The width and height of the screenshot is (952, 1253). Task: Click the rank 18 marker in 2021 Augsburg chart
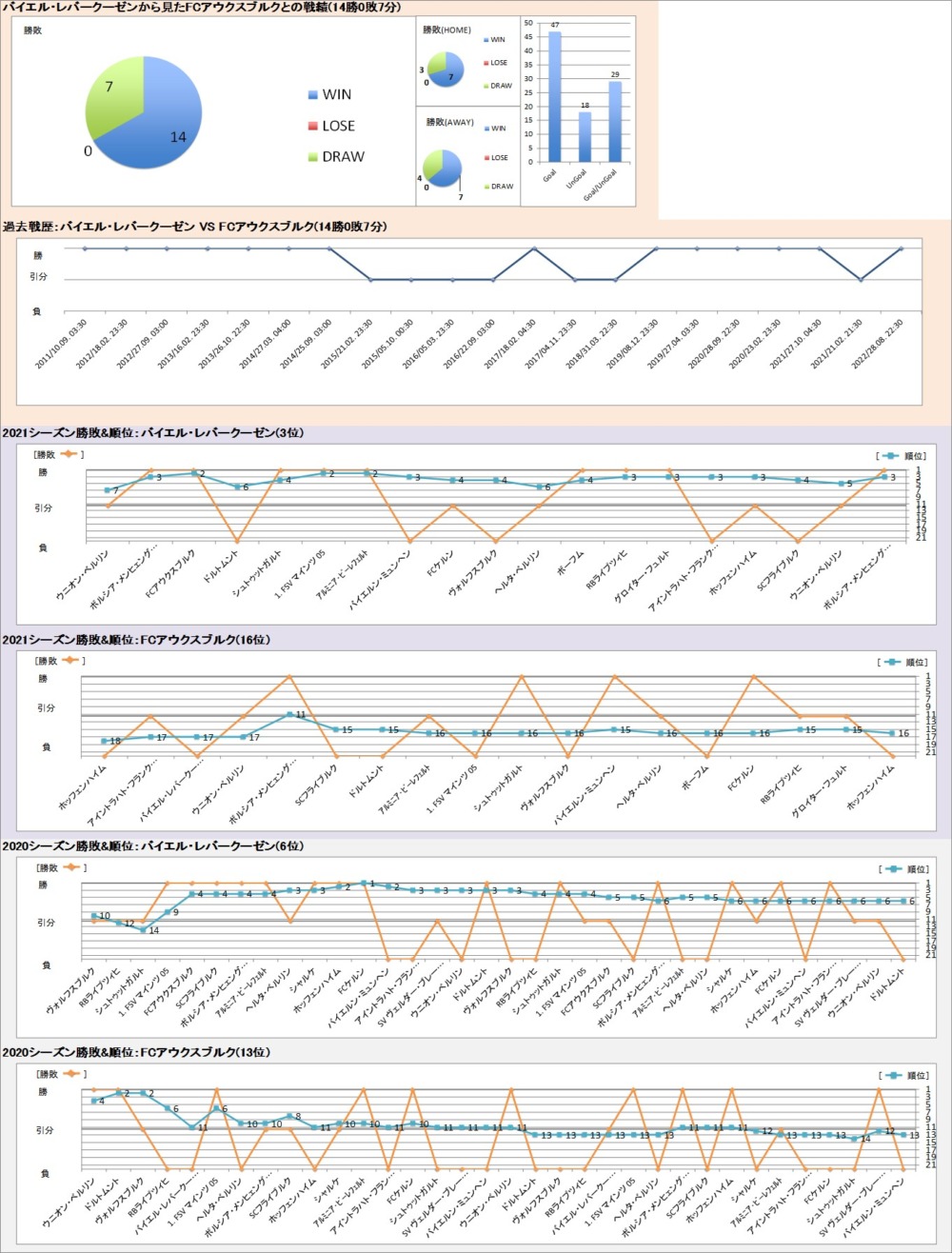[104, 741]
